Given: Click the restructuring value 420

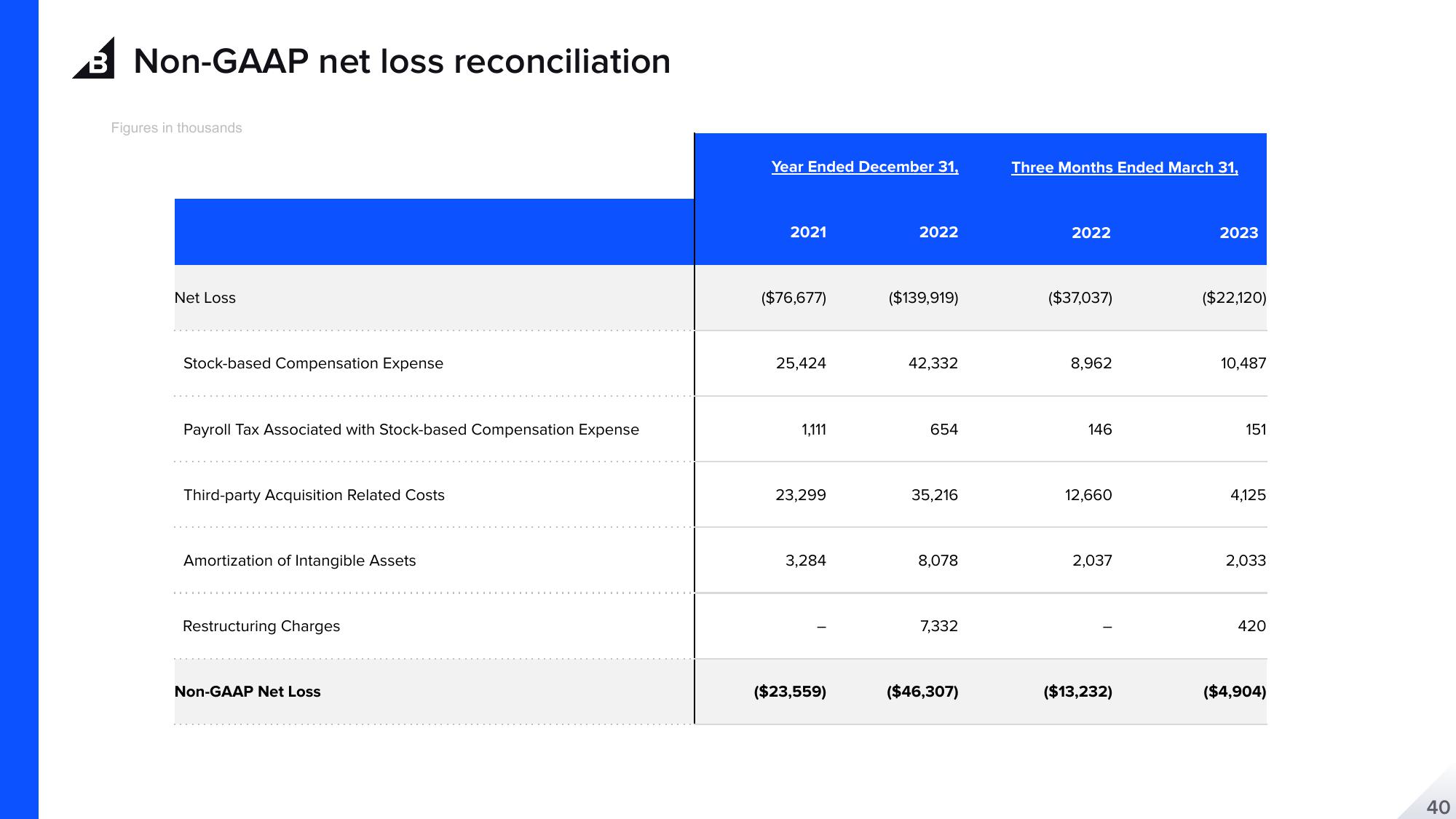Looking at the screenshot, I should [x=1252, y=626].
